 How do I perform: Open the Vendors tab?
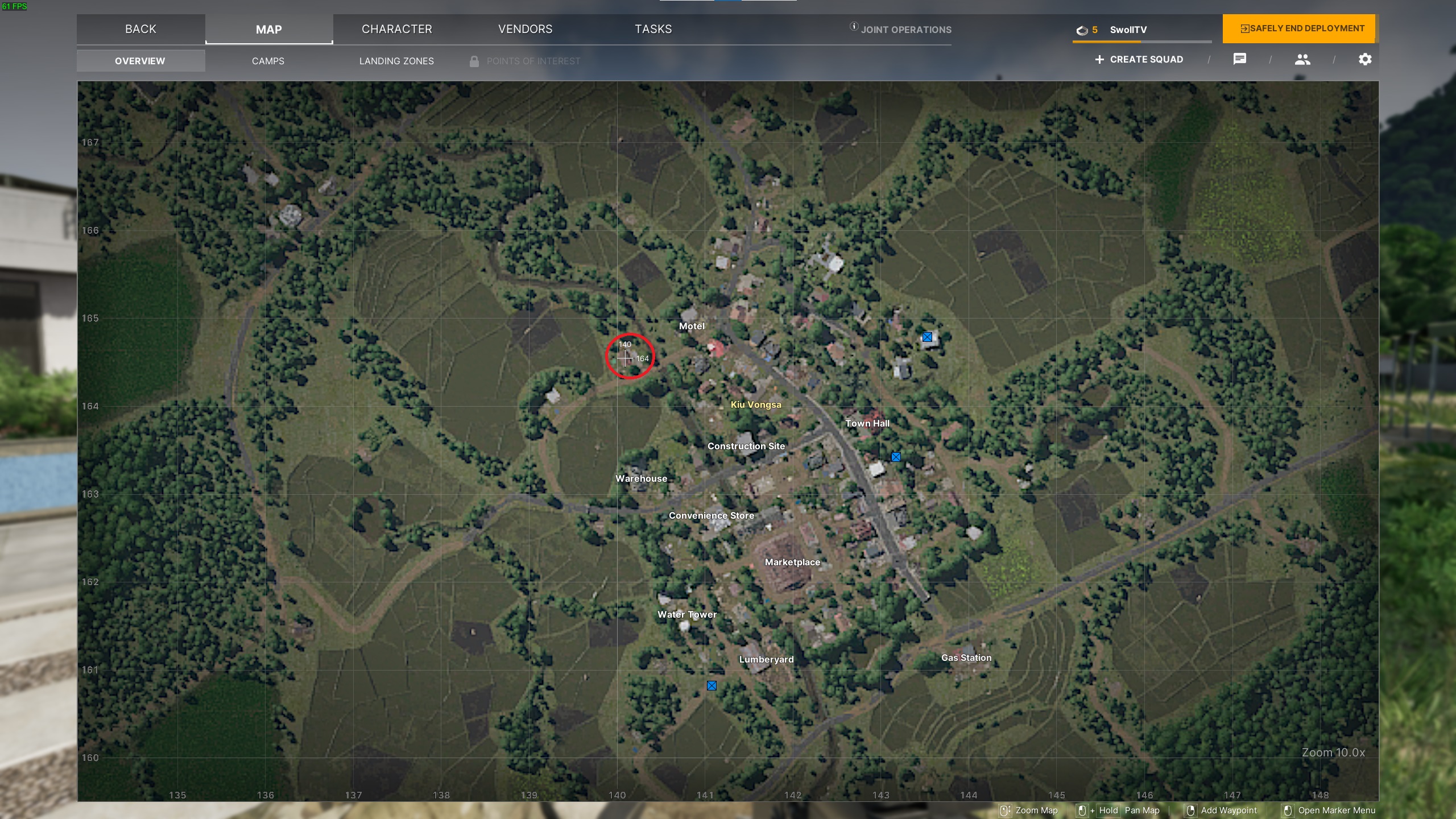525,29
